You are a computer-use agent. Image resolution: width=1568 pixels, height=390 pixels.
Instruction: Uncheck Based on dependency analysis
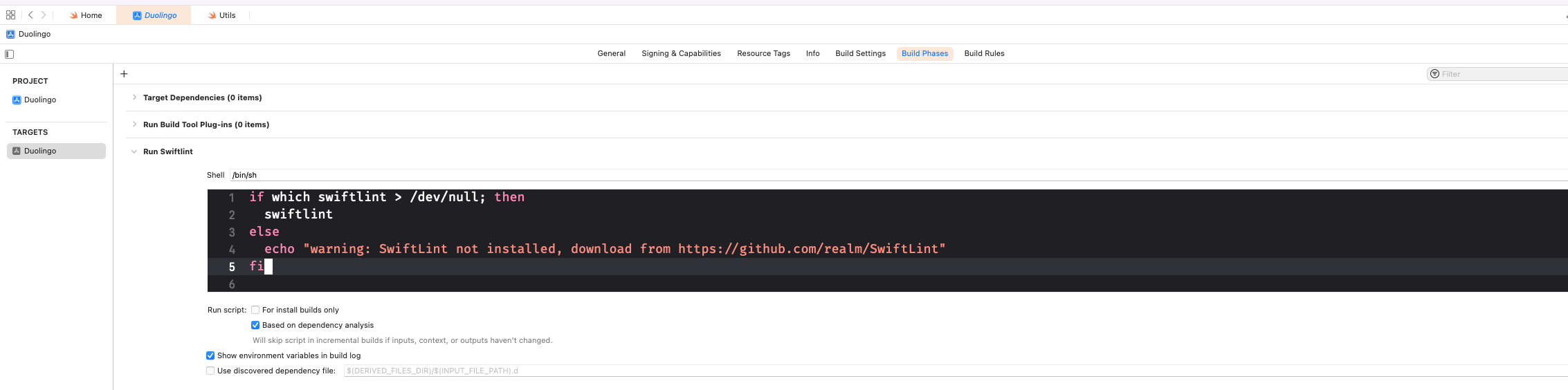pos(255,325)
